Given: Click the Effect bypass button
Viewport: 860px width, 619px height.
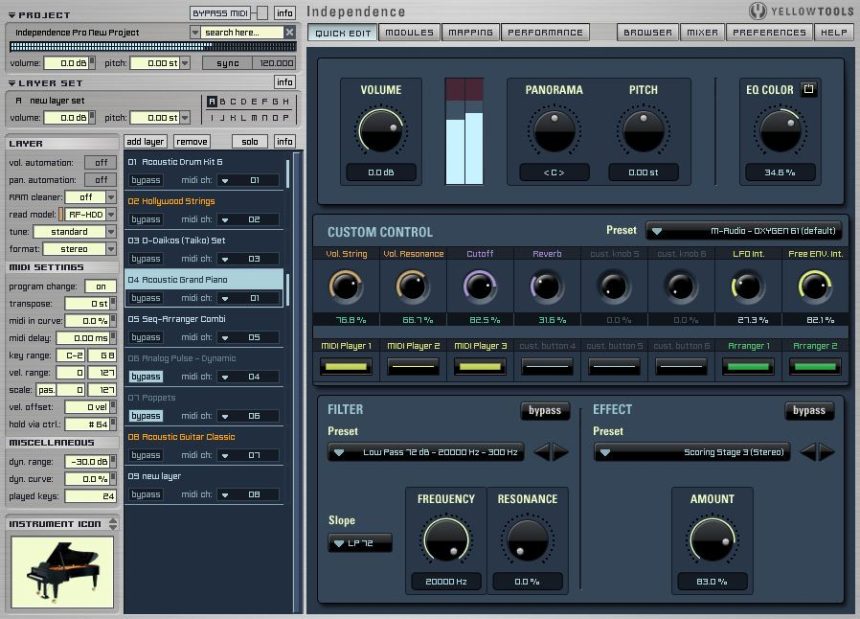Looking at the screenshot, I should 808,410.
